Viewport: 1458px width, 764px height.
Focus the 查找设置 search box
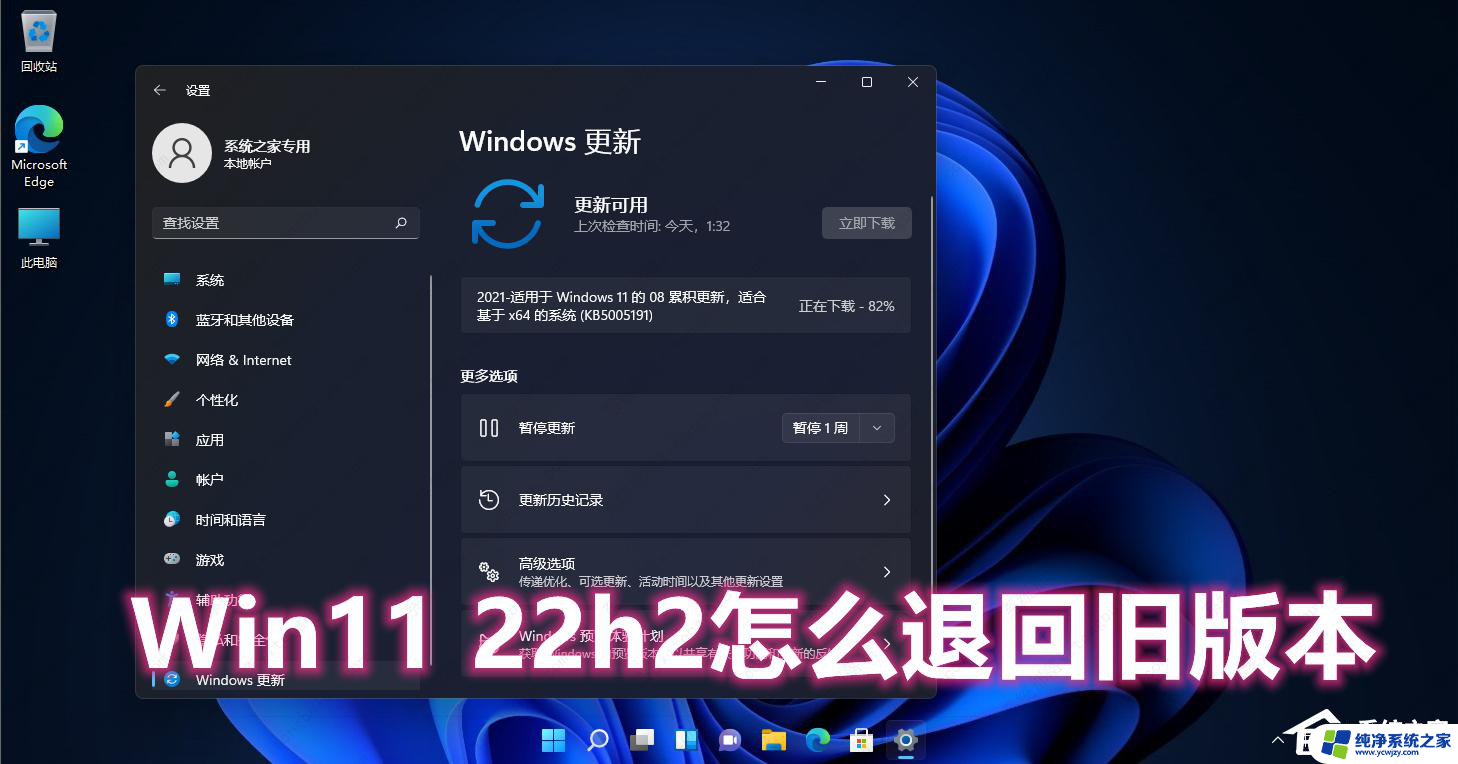click(x=286, y=223)
